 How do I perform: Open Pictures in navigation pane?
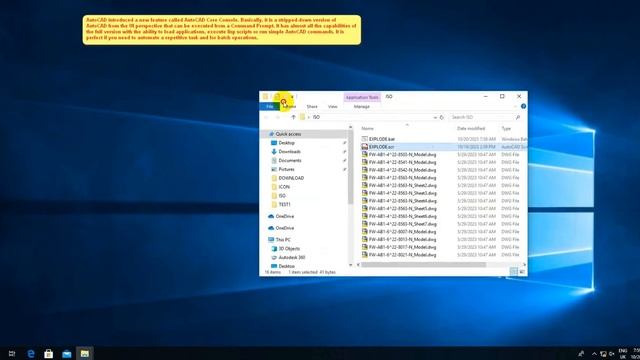[286, 169]
